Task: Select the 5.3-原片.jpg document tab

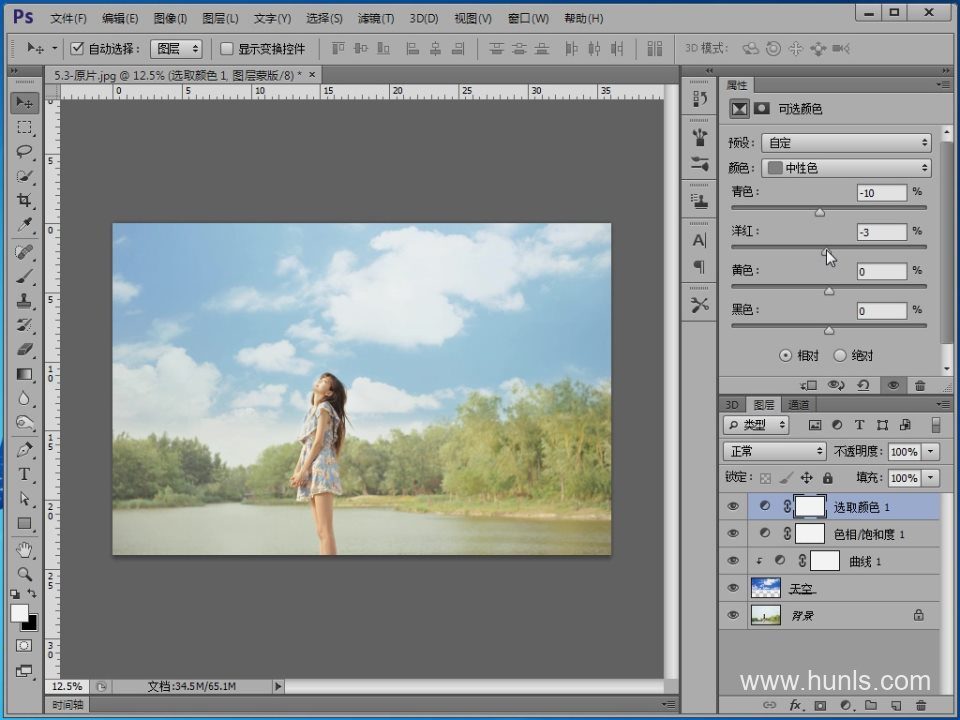Action: coord(178,75)
